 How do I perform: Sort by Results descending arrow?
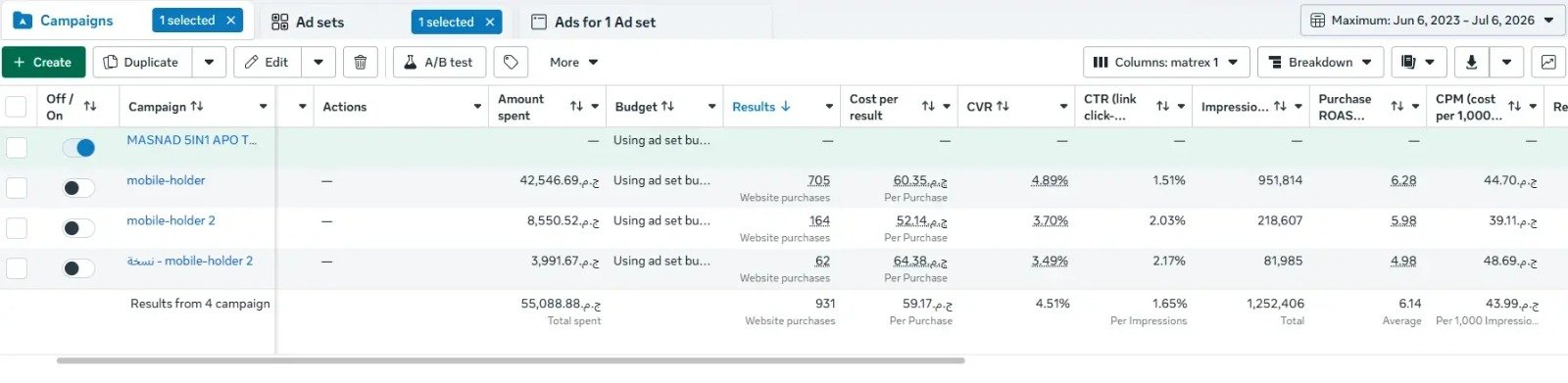[785, 106]
